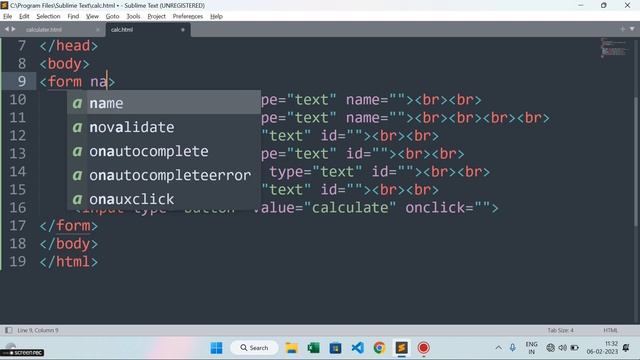The width and height of the screenshot is (640, 360).
Task: Open HTML syntax selector in status bar
Action: [611, 330]
